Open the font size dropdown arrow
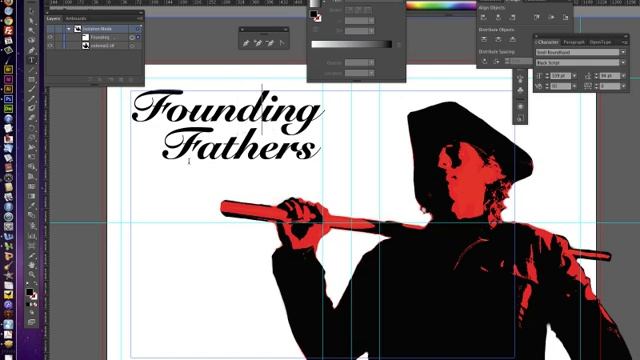Viewport: 640px width, 360px height. 574,76
